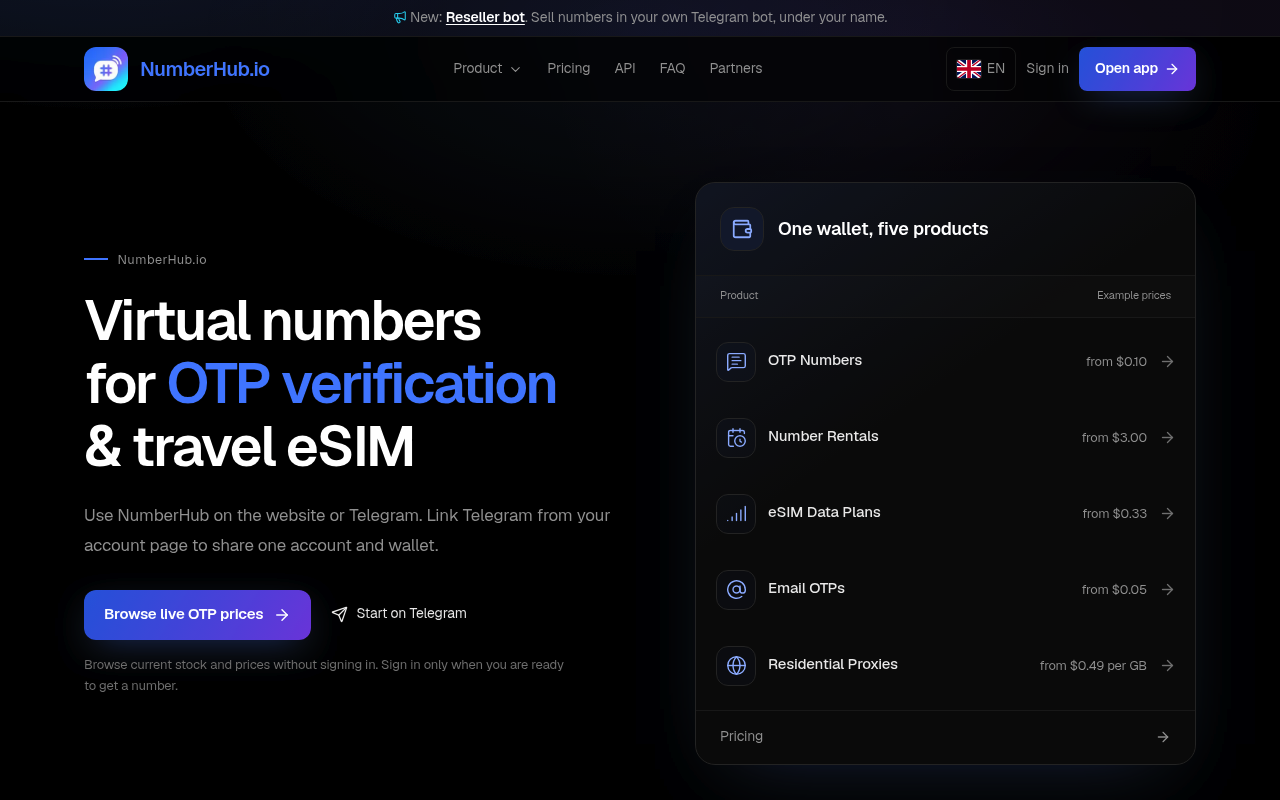Click the Residential Proxies globe icon

(x=736, y=666)
